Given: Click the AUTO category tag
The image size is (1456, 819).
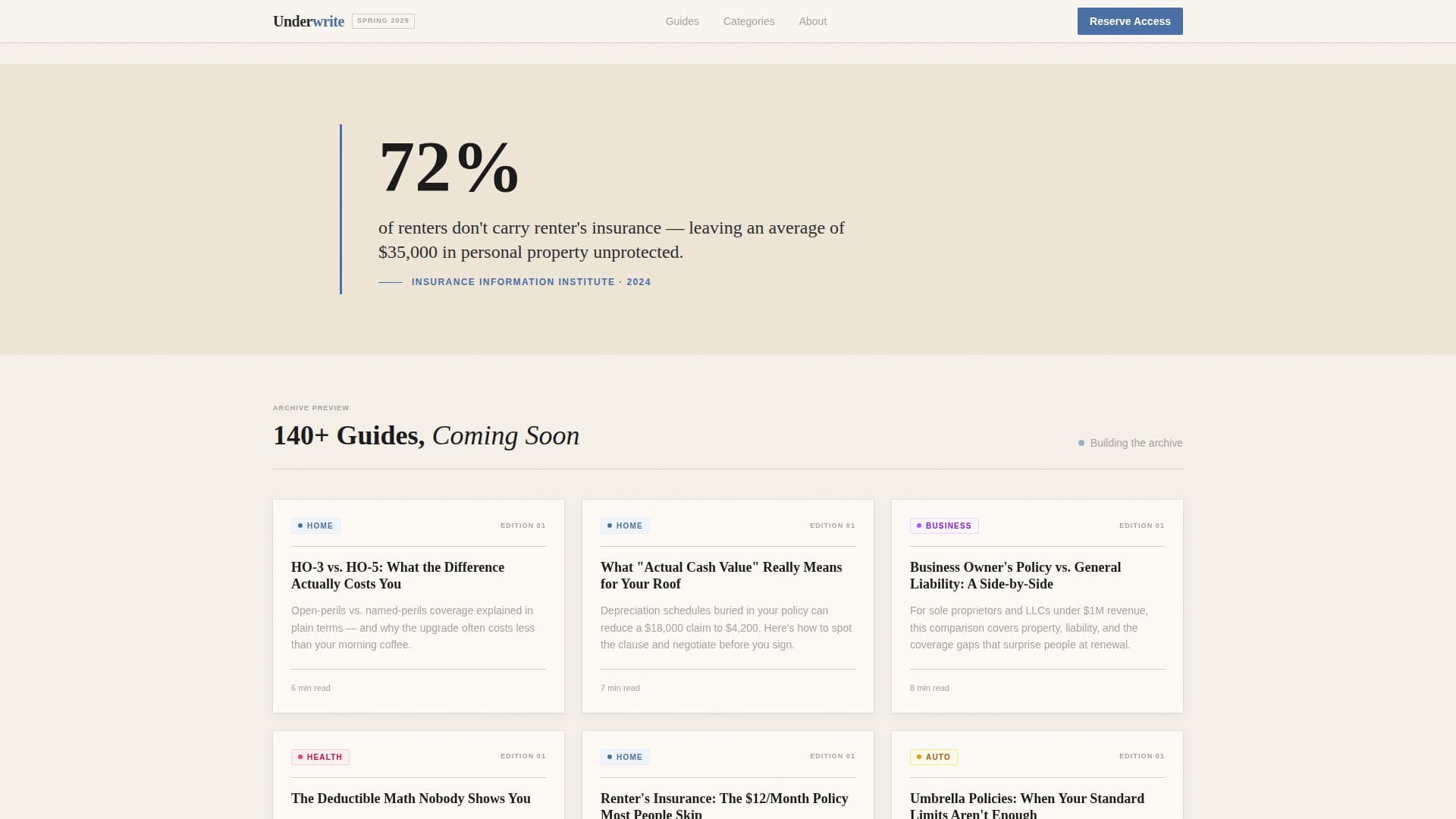Looking at the screenshot, I should [934, 757].
